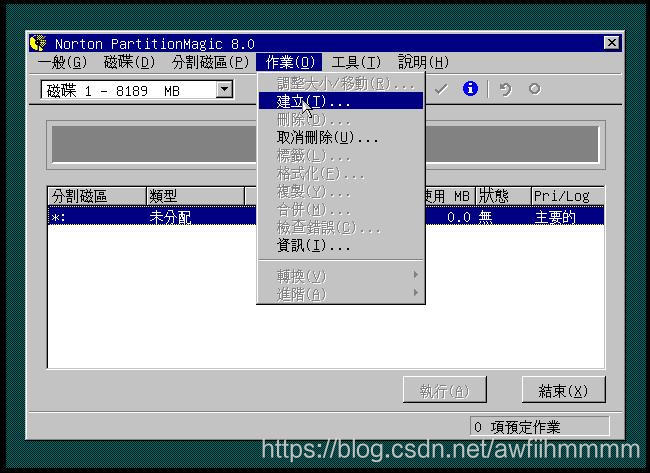Select greyed 調整大小/移動(R)... entry
This screenshot has height=473, width=650.
pos(341,83)
